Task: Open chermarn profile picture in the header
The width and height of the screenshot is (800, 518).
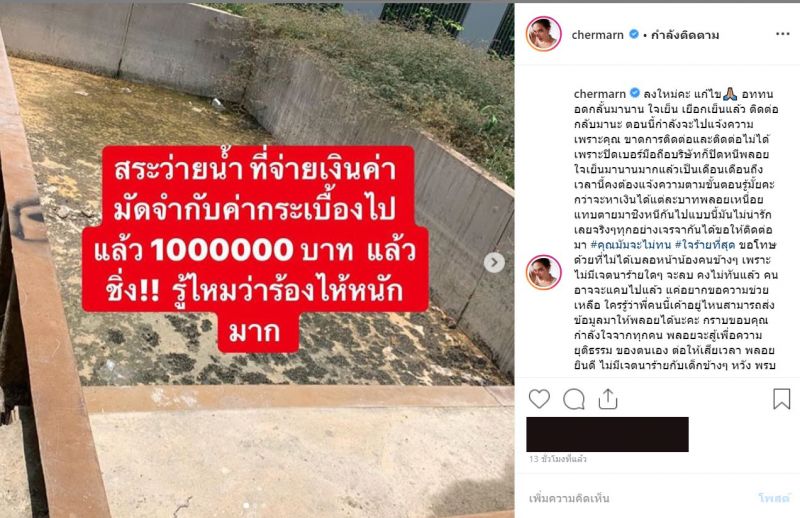Action: 544,34
